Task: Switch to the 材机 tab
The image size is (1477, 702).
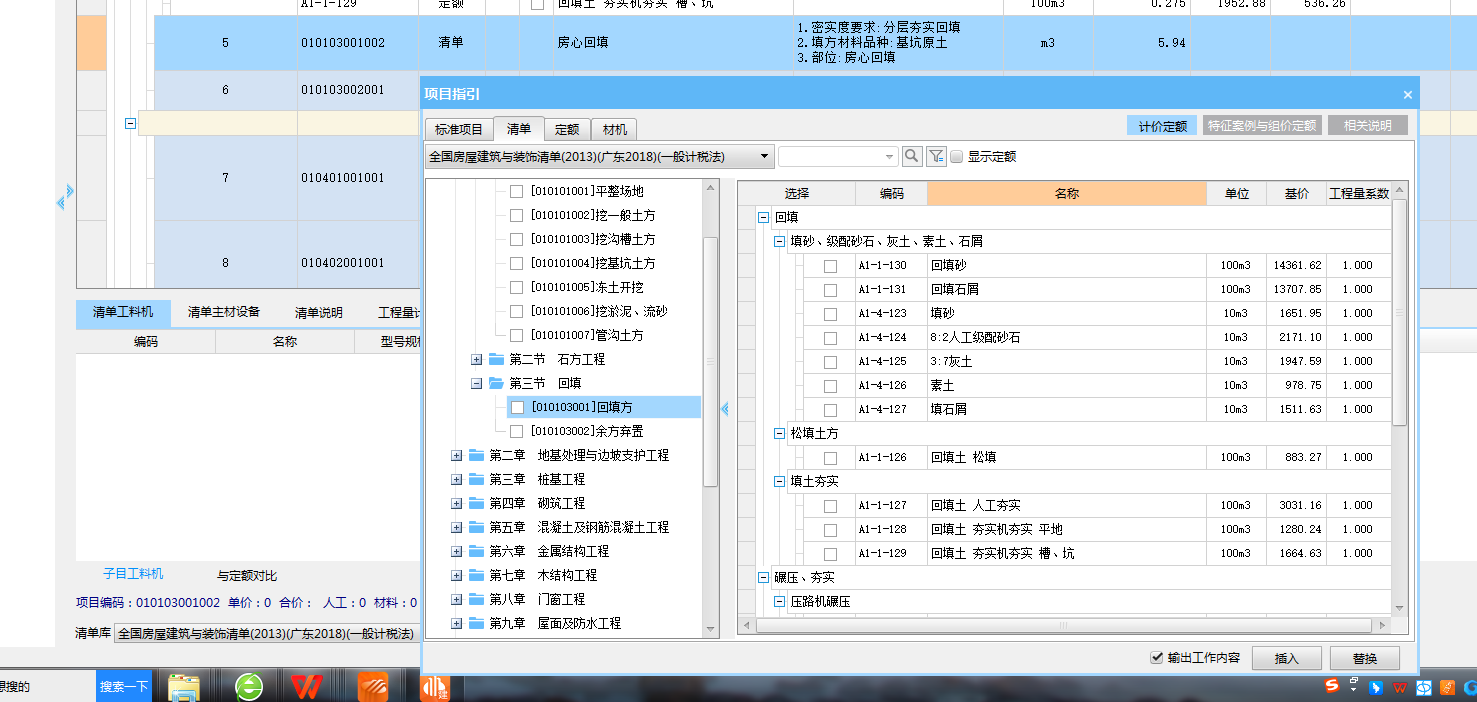Action: coord(614,129)
